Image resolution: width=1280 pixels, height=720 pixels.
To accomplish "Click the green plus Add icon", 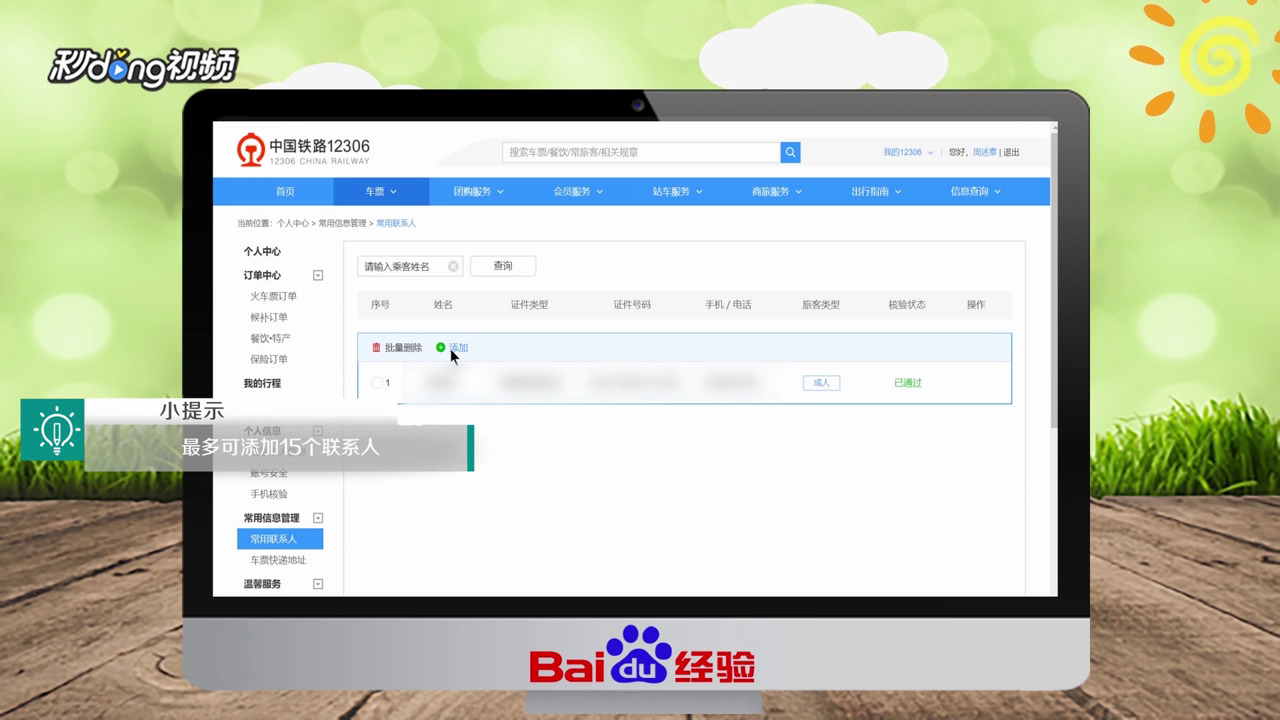I will coord(440,348).
